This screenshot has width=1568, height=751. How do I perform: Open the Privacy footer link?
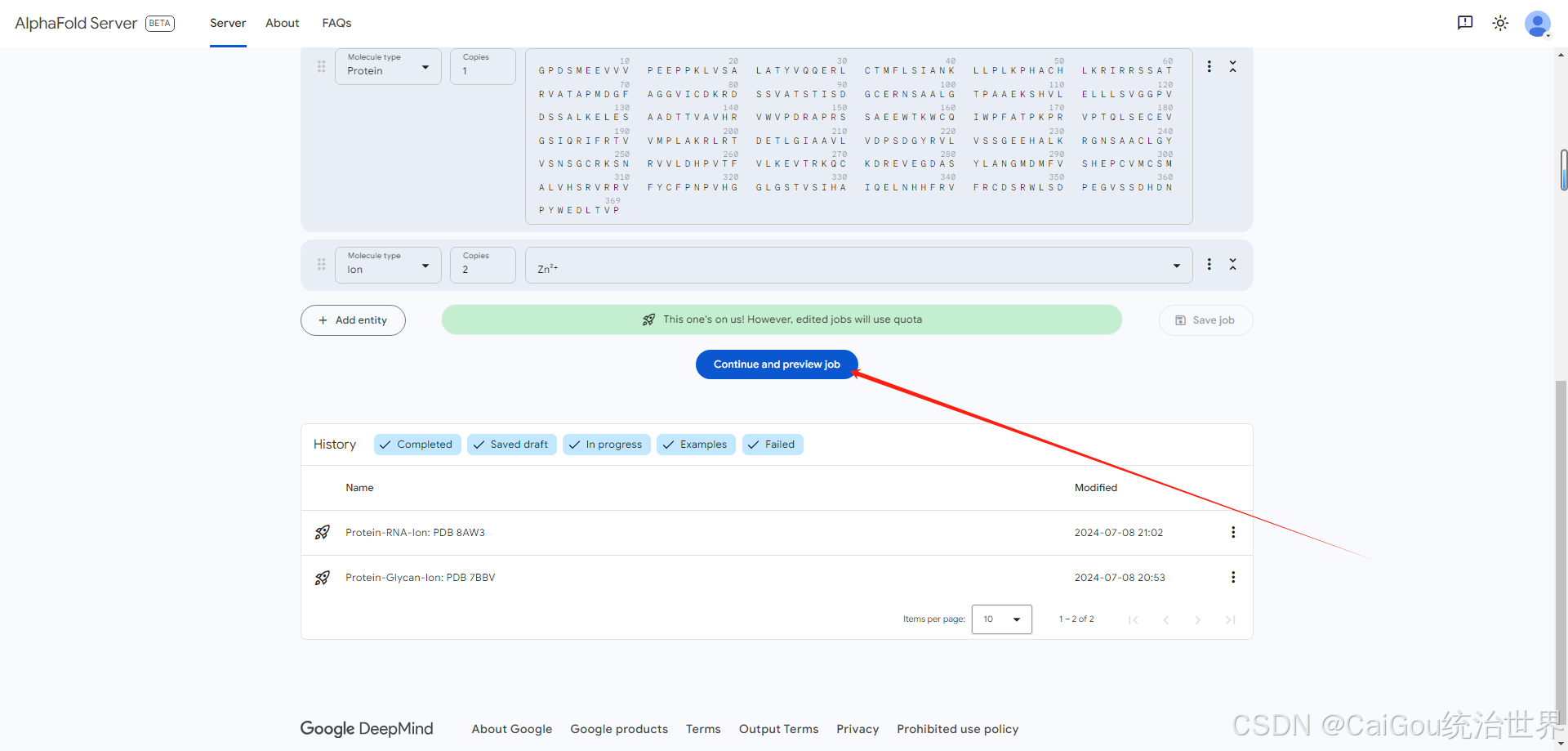tap(857, 729)
